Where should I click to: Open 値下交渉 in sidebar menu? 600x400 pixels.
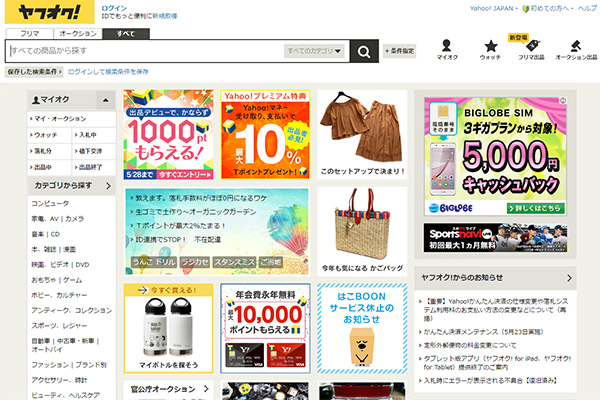click(94, 151)
